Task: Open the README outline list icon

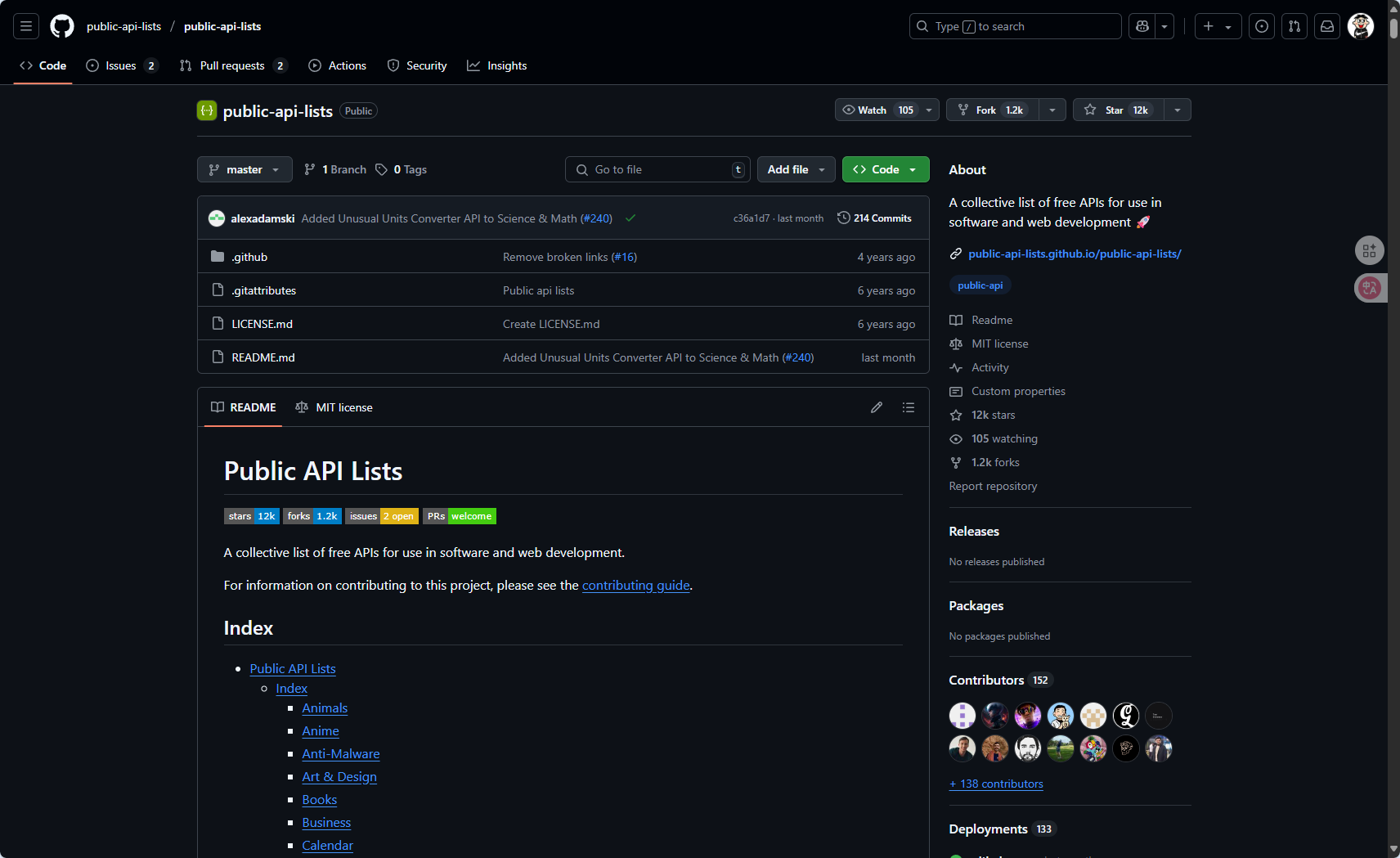Action: click(x=909, y=407)
